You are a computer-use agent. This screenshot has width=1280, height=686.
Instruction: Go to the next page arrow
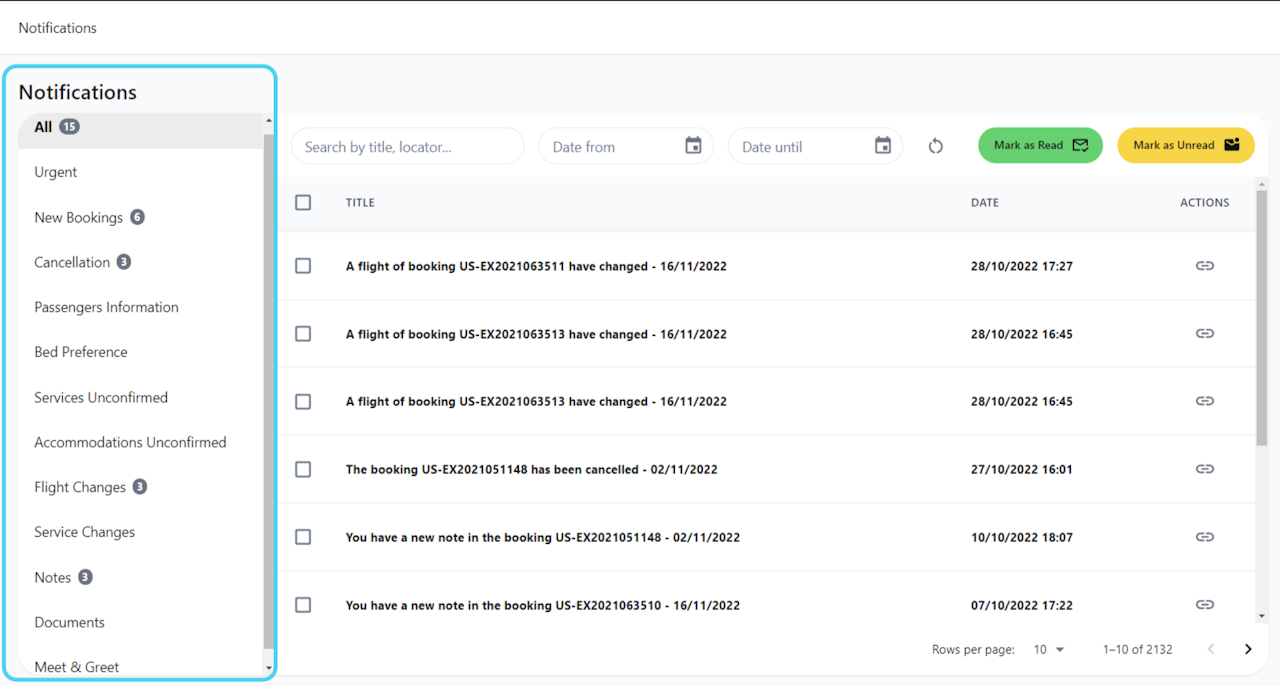1247,649
